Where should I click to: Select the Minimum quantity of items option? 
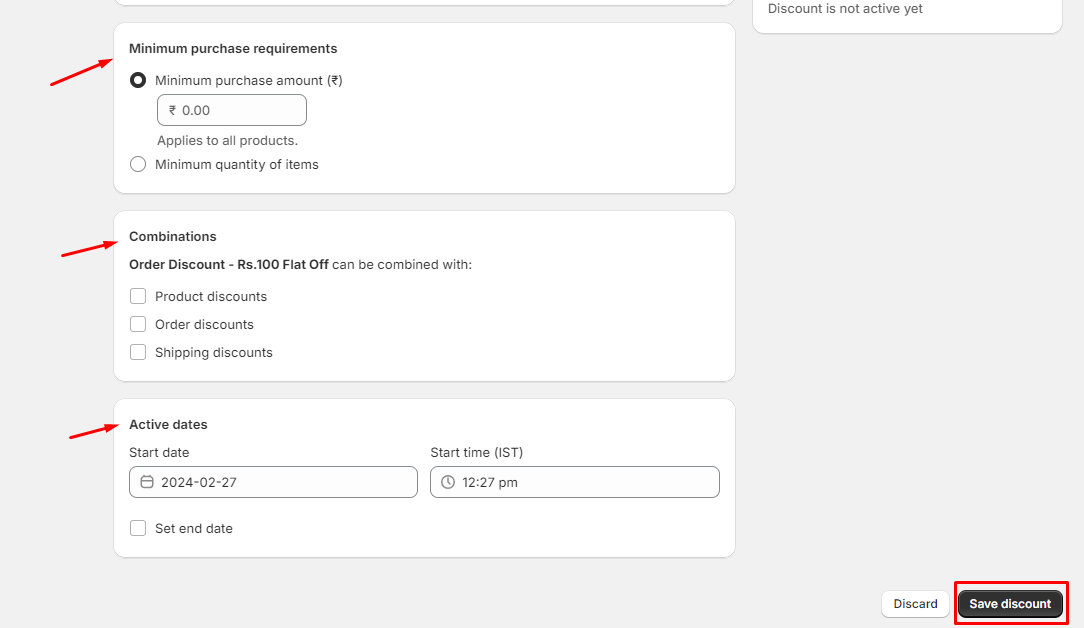(137, 164)
